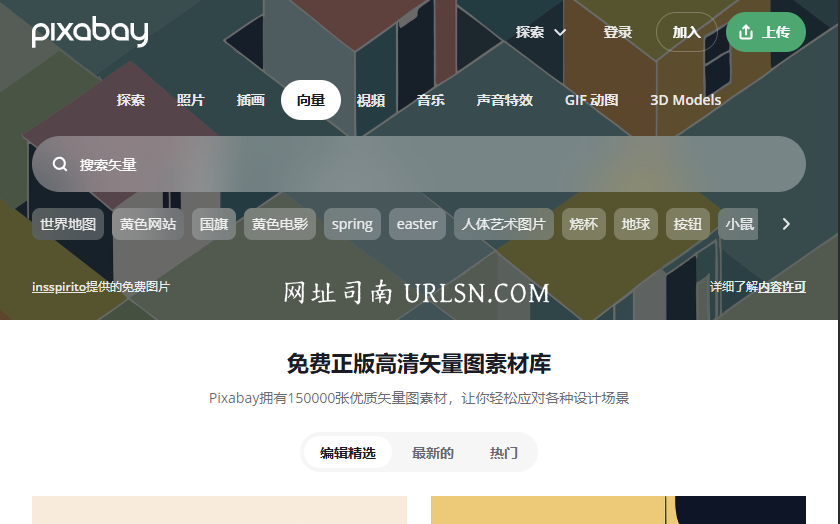Screen dimensions: 840x524
Task: Select the 编辑精选 filter
Action: coord(348,453)
